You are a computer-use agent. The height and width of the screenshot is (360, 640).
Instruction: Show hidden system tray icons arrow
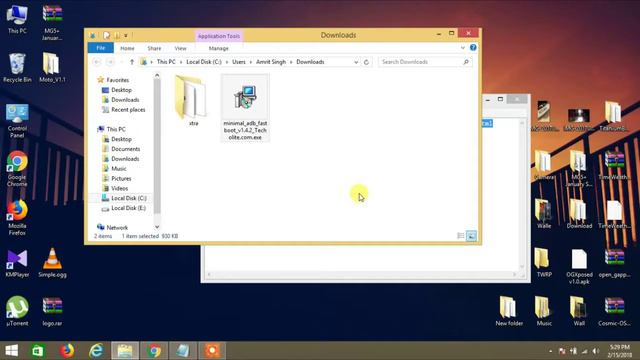pos(550,351)
